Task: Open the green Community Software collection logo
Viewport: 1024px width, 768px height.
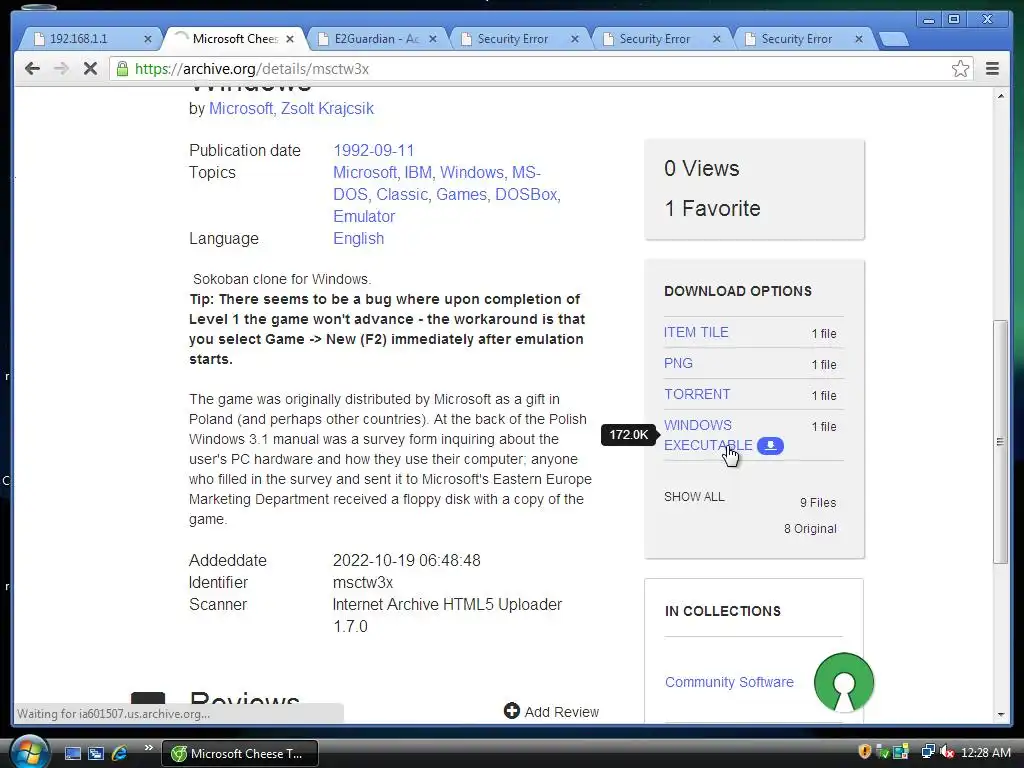Action: click(x=843, y=682)
